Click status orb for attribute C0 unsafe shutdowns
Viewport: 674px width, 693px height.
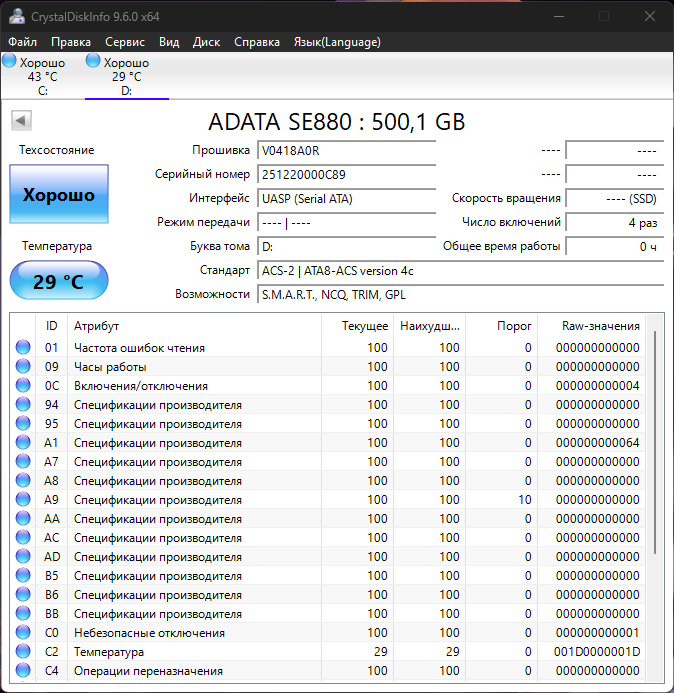point(23,633)
